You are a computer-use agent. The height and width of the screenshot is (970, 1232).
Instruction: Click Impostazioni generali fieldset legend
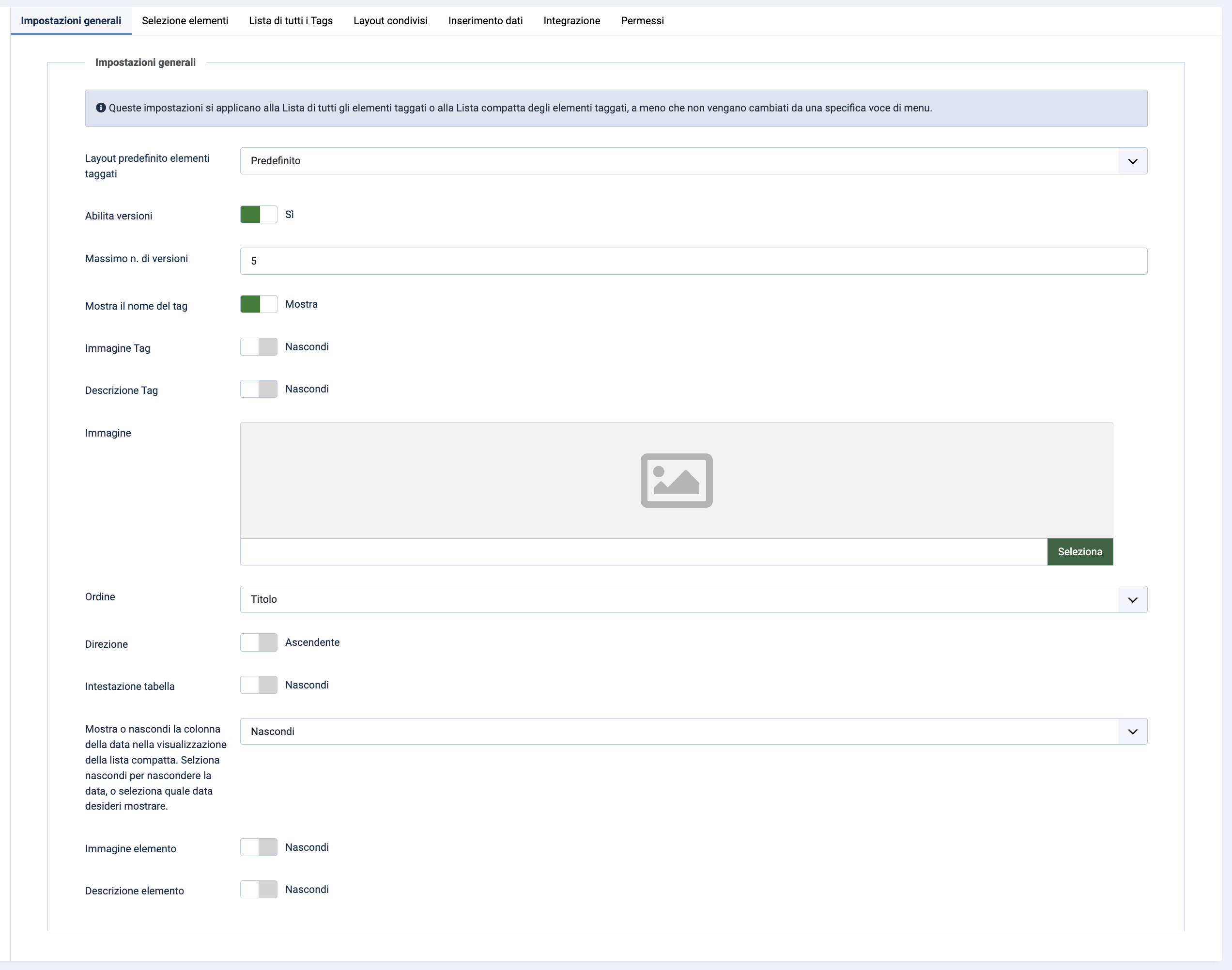[145, 63]
